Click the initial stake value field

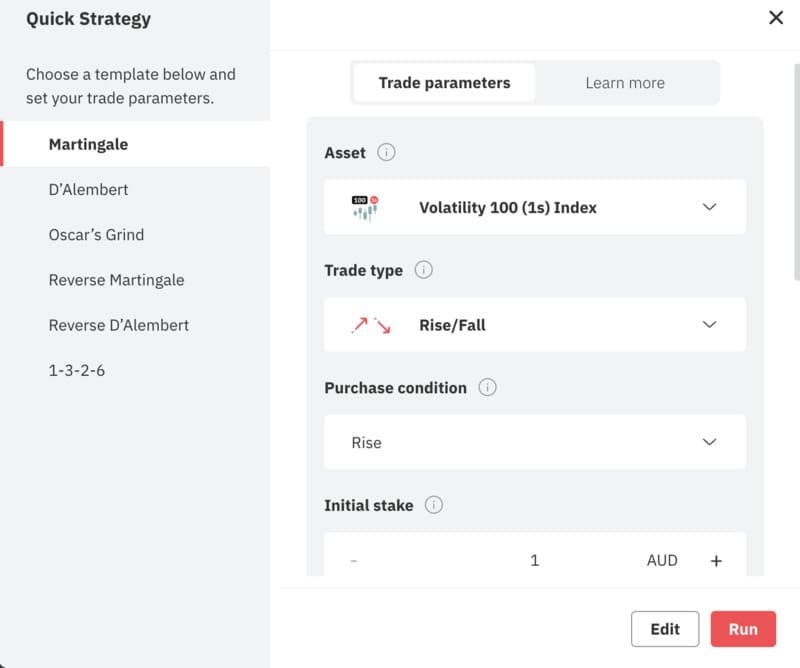534,560
